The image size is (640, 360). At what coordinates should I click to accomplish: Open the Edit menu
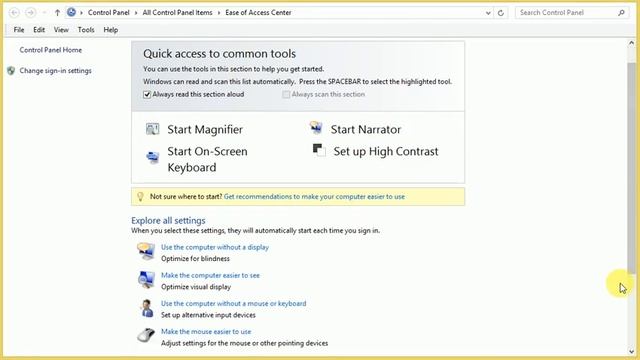(x=39, y=30)
